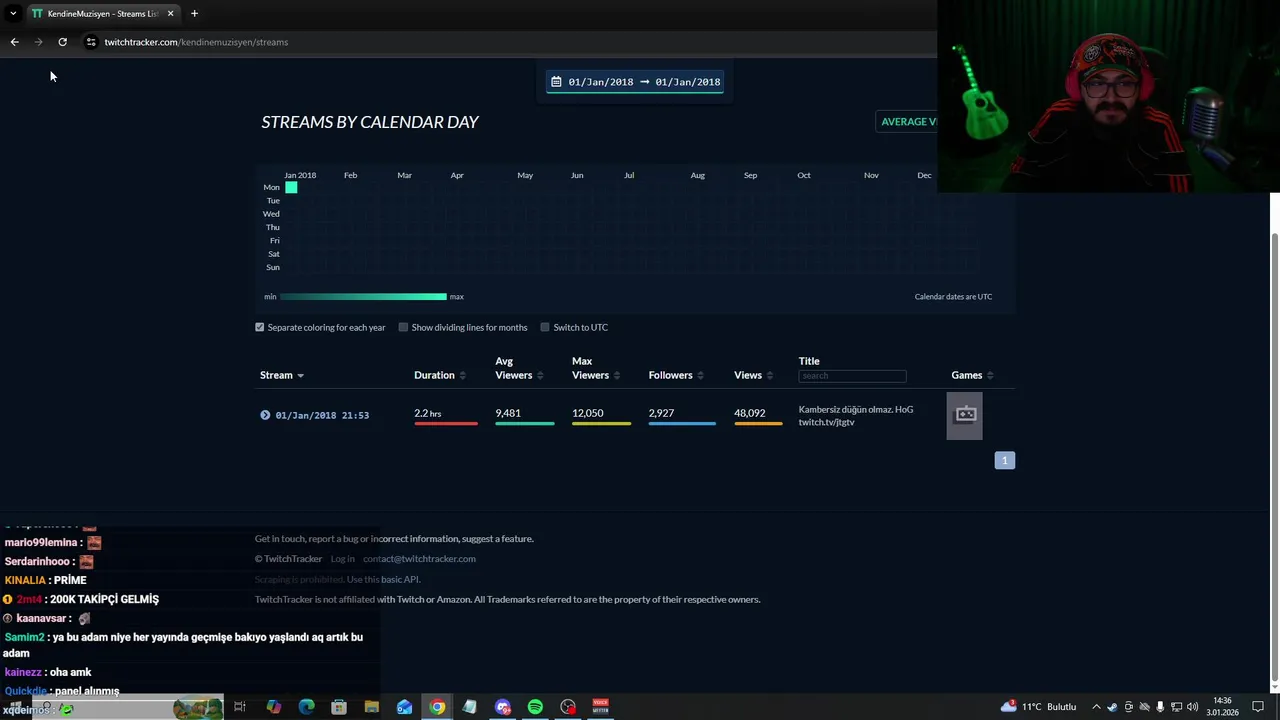
Task: Open the contact@twitchtracker.com email link
Action: click(x=419, y=559)
